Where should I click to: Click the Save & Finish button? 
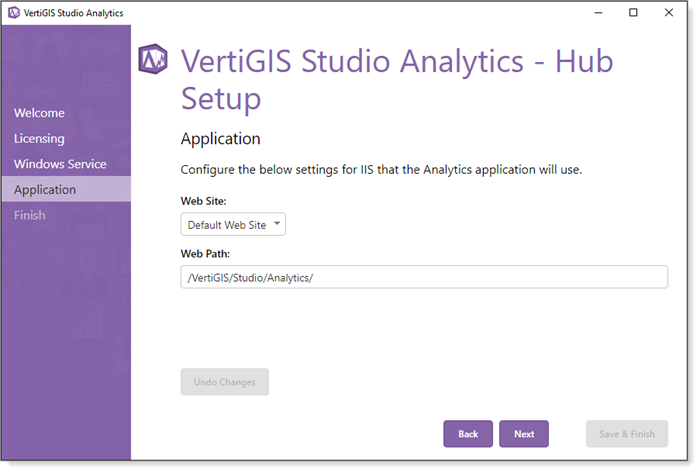pyautogui.click(x=627, y=434)
